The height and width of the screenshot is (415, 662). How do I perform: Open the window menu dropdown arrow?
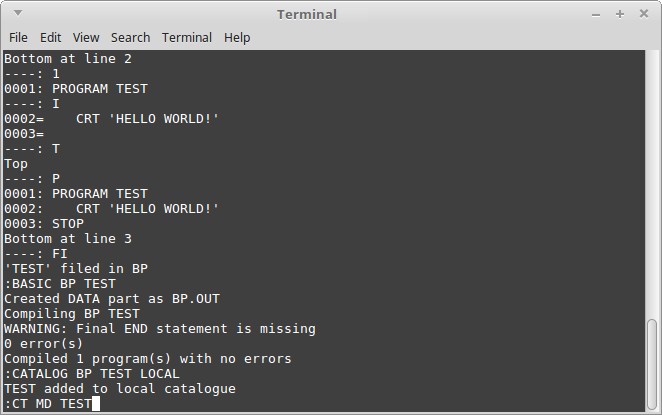pos(18,13)
